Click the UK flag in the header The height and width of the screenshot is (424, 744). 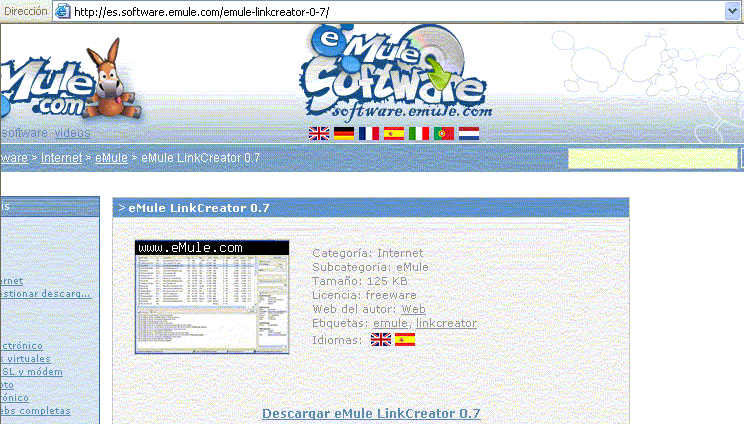coord(319,134)
